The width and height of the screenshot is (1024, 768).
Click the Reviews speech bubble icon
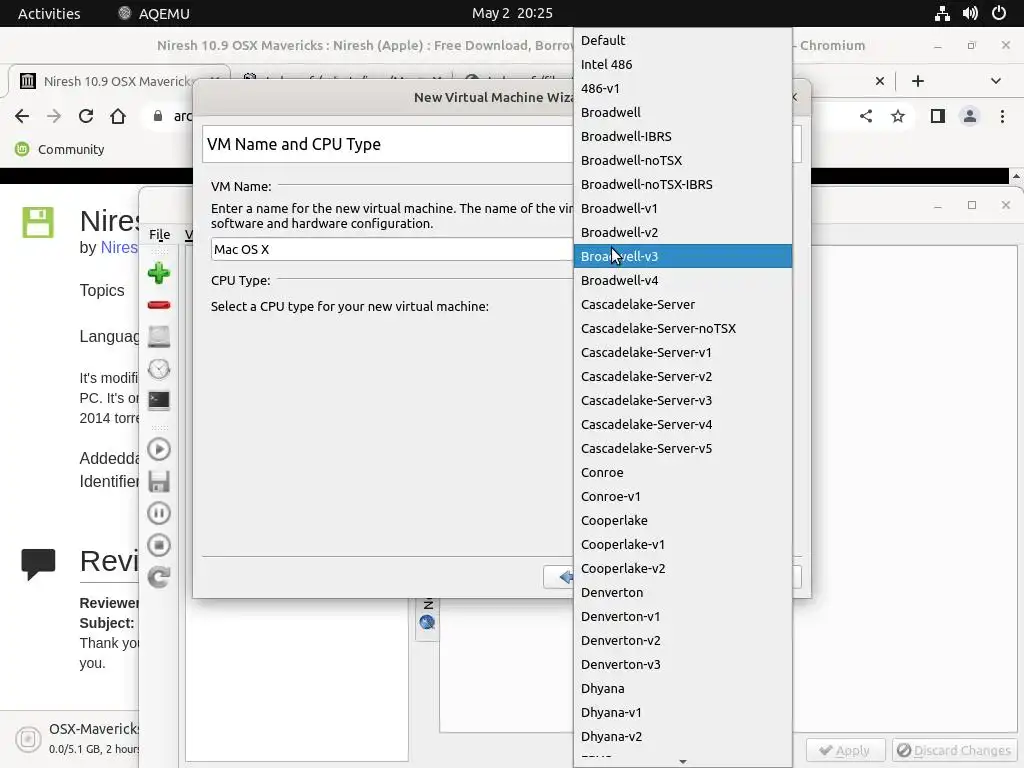(x=38, y=564)
